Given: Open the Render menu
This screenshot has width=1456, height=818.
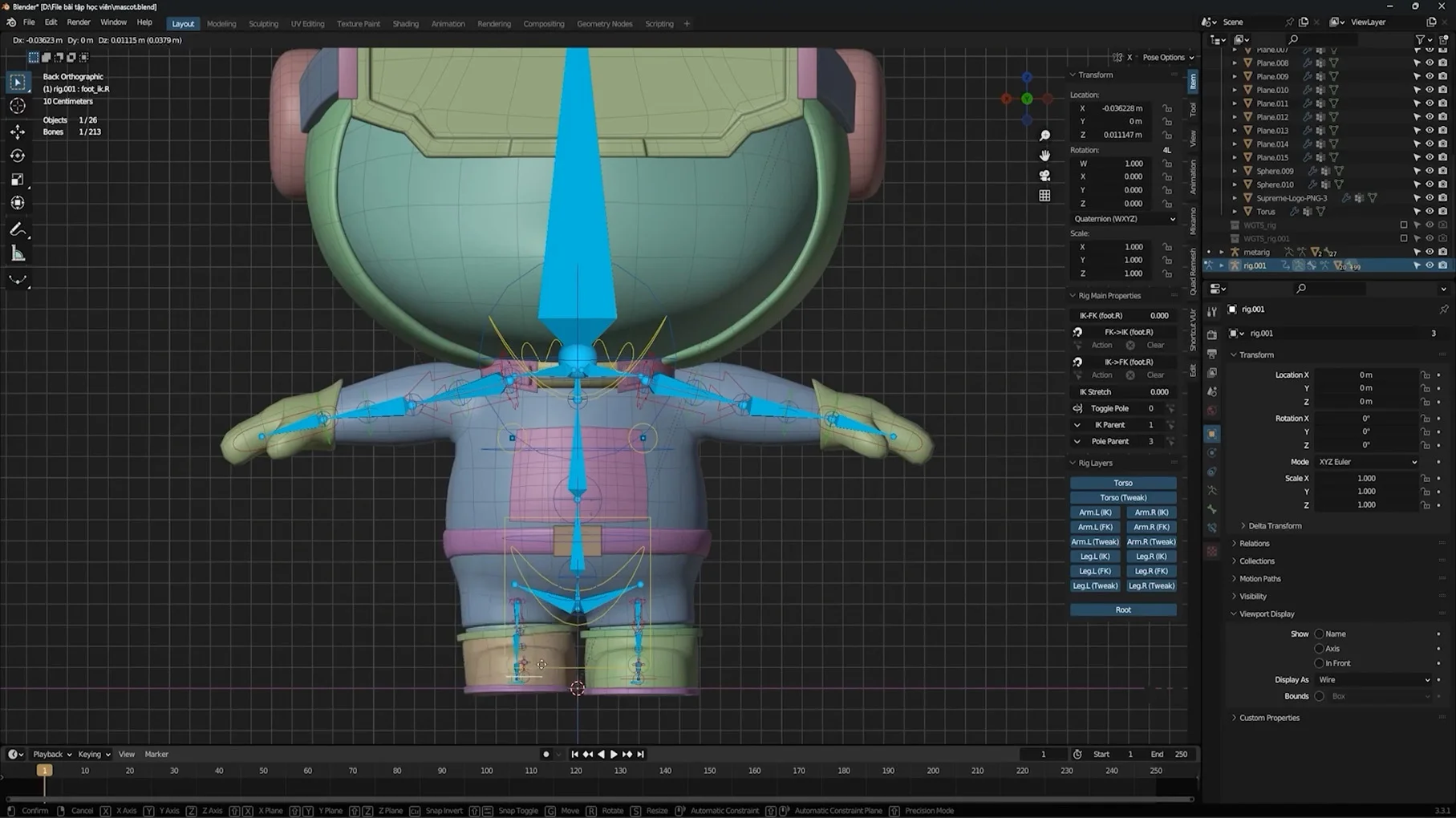Looking at the screenshot, I should 79,22.
